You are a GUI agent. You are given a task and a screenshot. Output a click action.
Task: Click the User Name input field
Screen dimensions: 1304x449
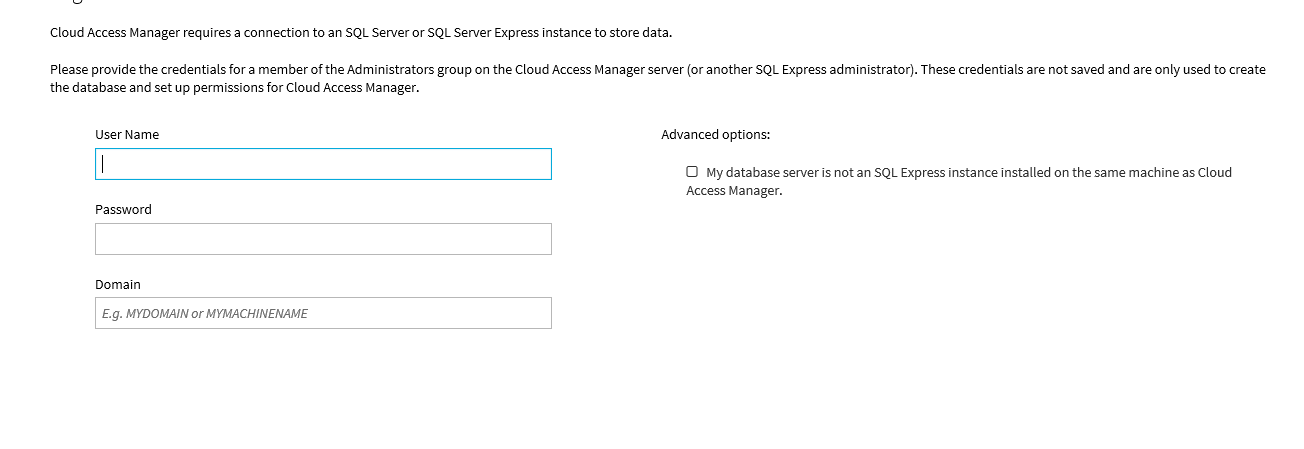tap(323, 164)
